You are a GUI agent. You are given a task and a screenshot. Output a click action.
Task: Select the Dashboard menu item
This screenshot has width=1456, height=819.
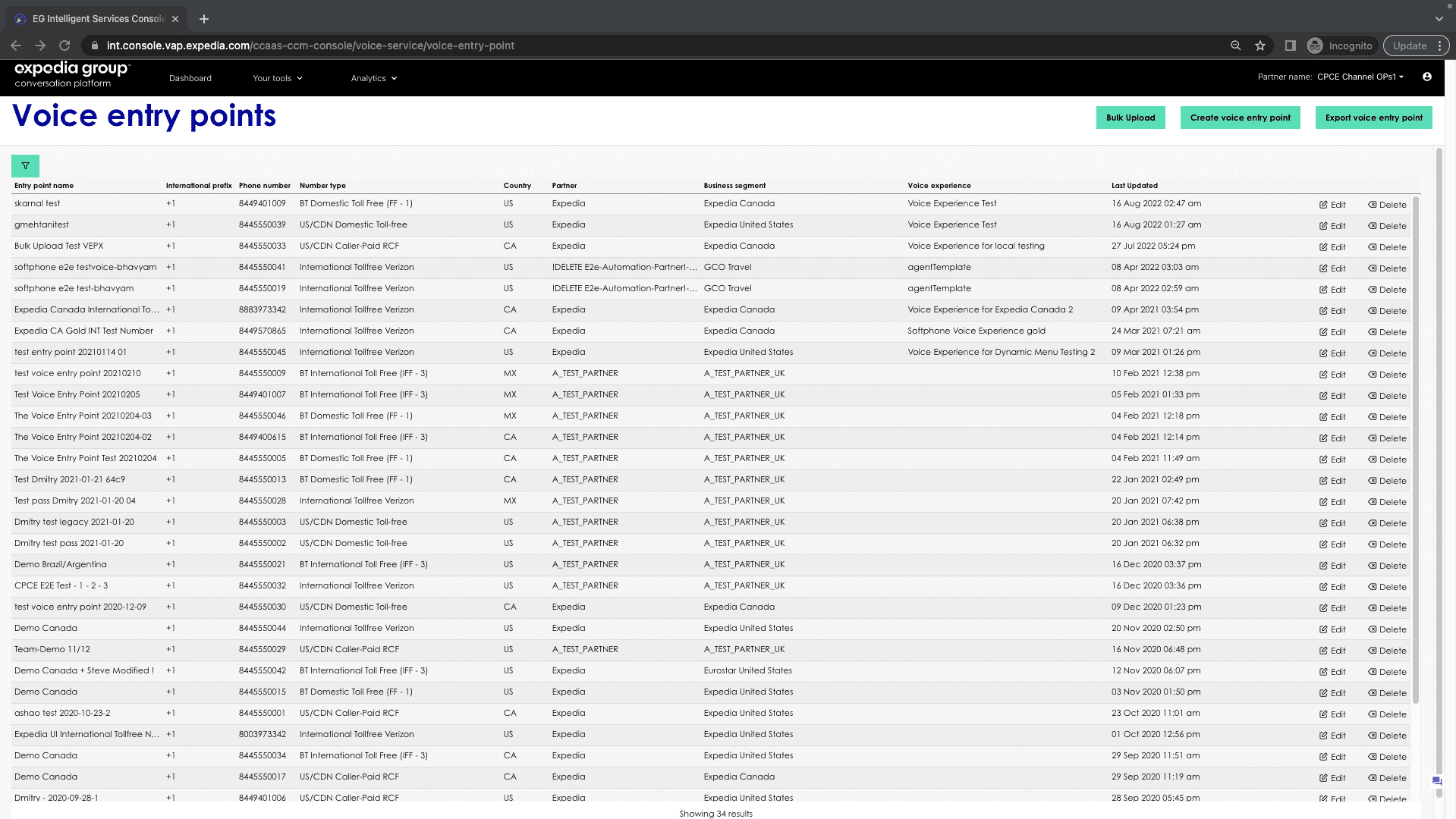[190, 77]
